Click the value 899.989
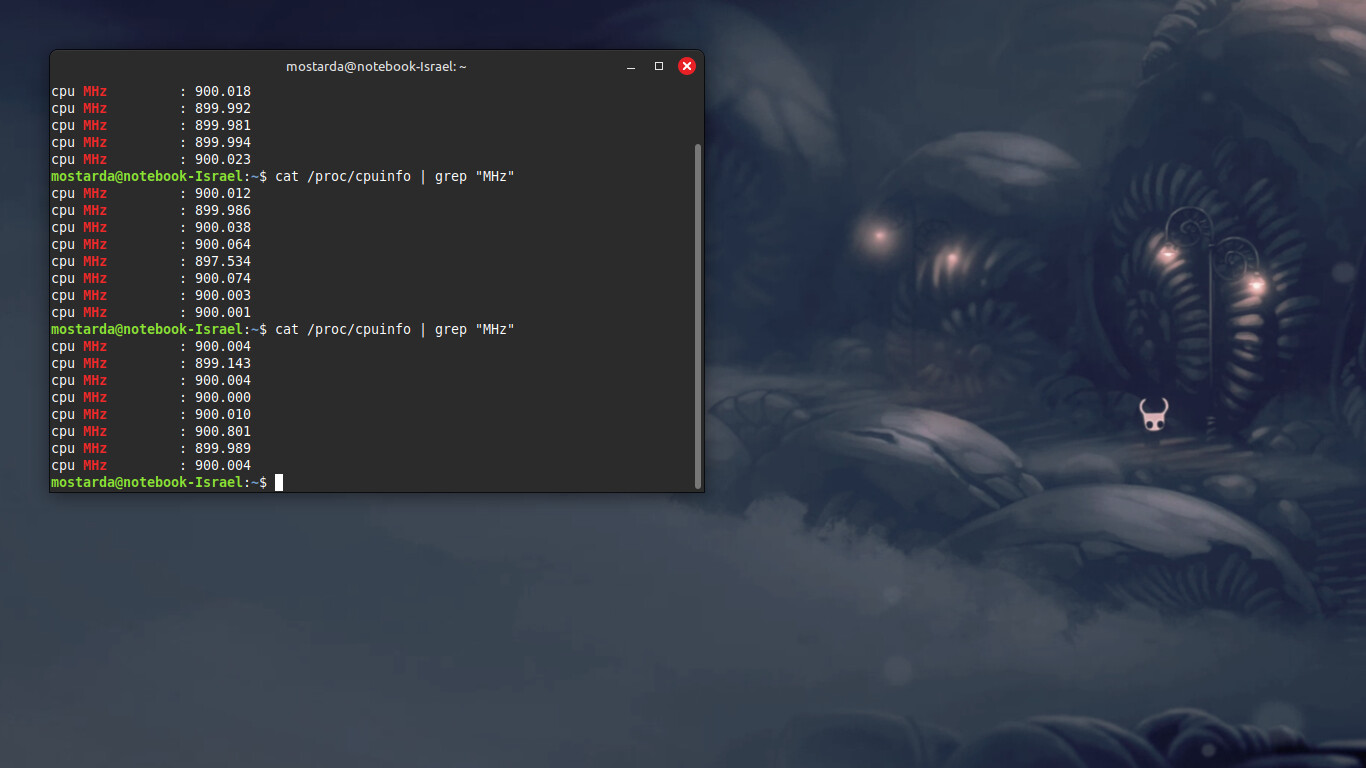Screen dimensions: 1366x768 click(223, 448)
